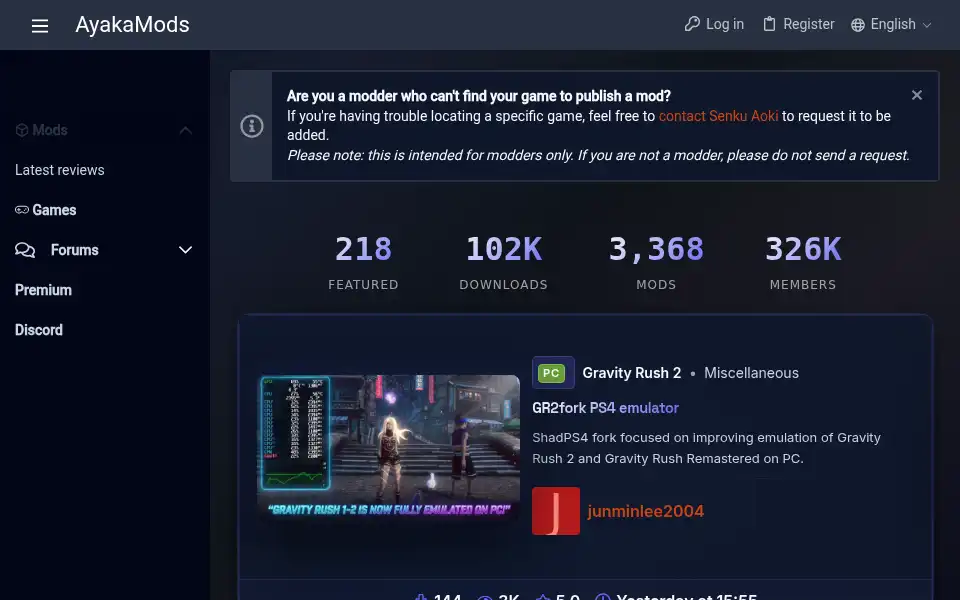Click the cube icon beside Mods

click(x=22, y=130)
